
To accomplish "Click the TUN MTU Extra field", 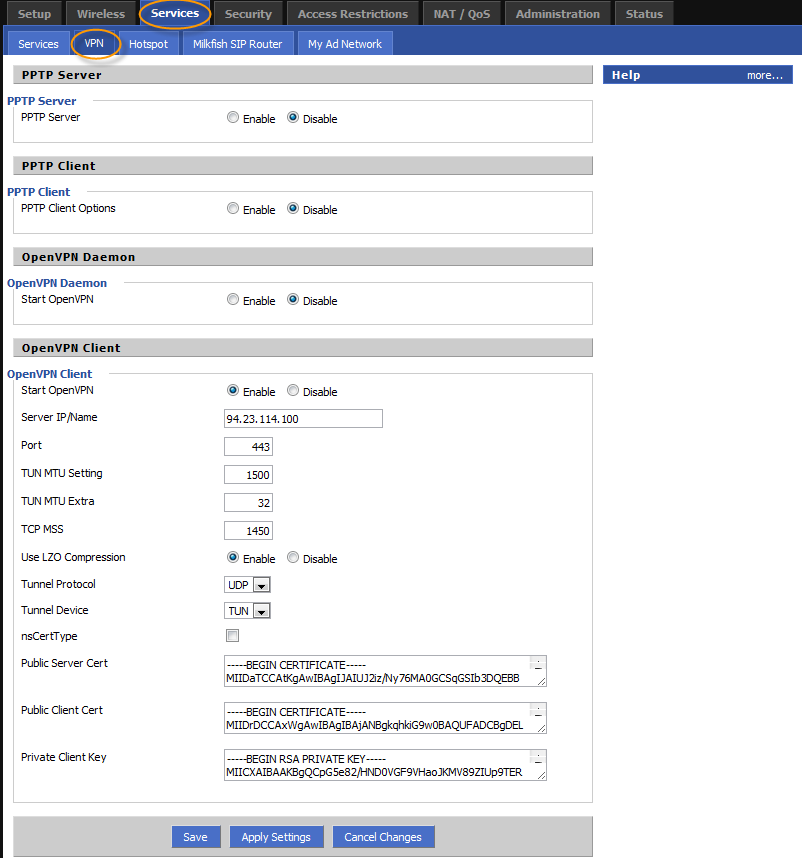I will (x=248, y=502).
